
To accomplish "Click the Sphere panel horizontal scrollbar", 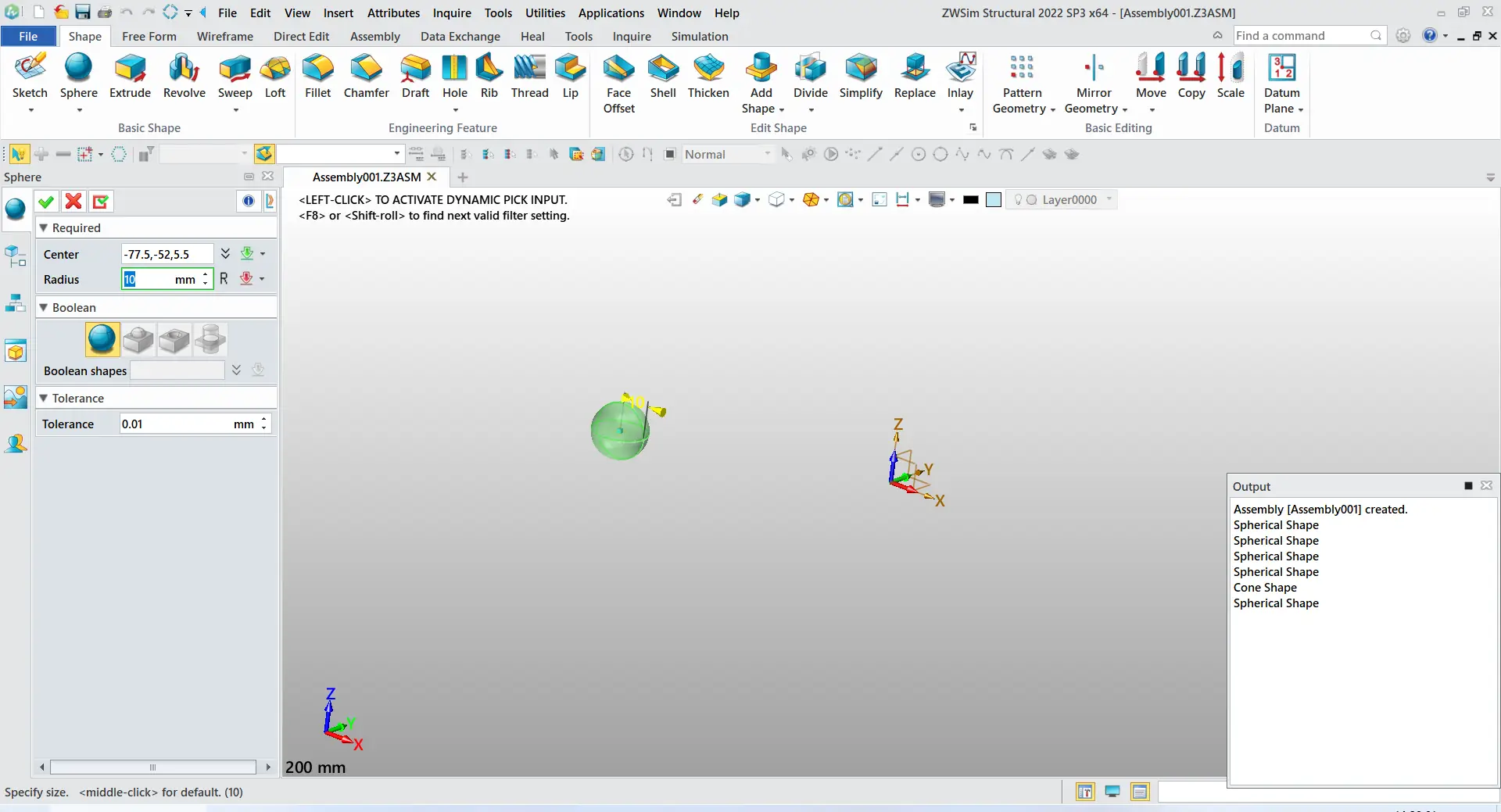I will click(x=152, y=767).
